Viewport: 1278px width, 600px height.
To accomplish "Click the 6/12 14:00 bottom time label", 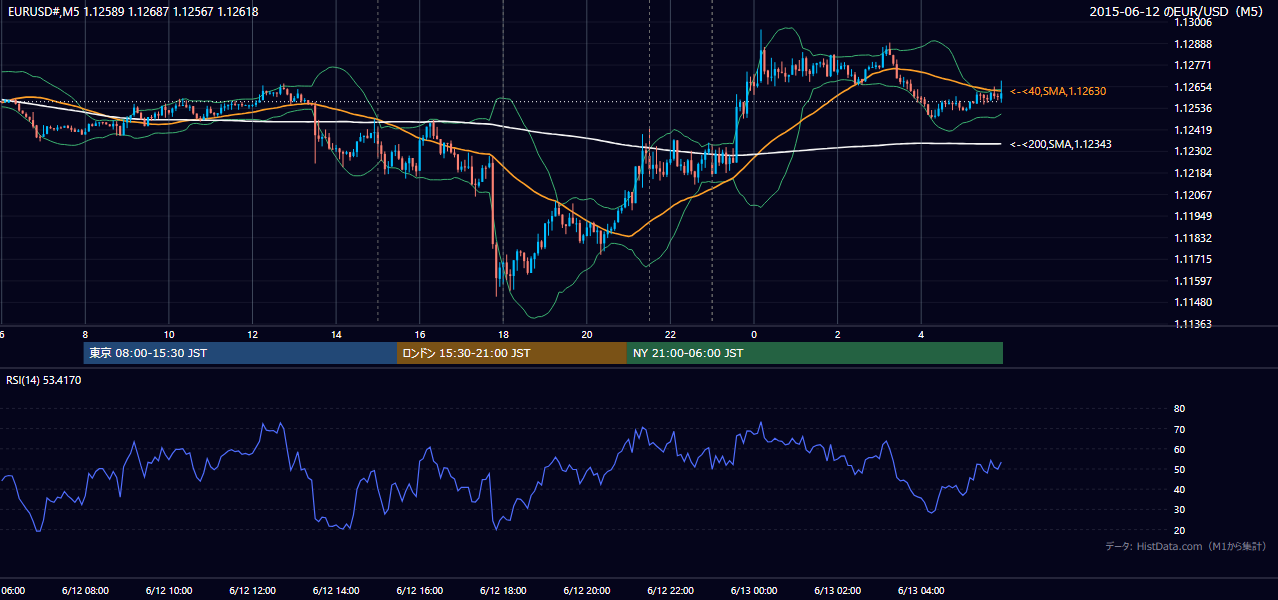I will (336, 590).
